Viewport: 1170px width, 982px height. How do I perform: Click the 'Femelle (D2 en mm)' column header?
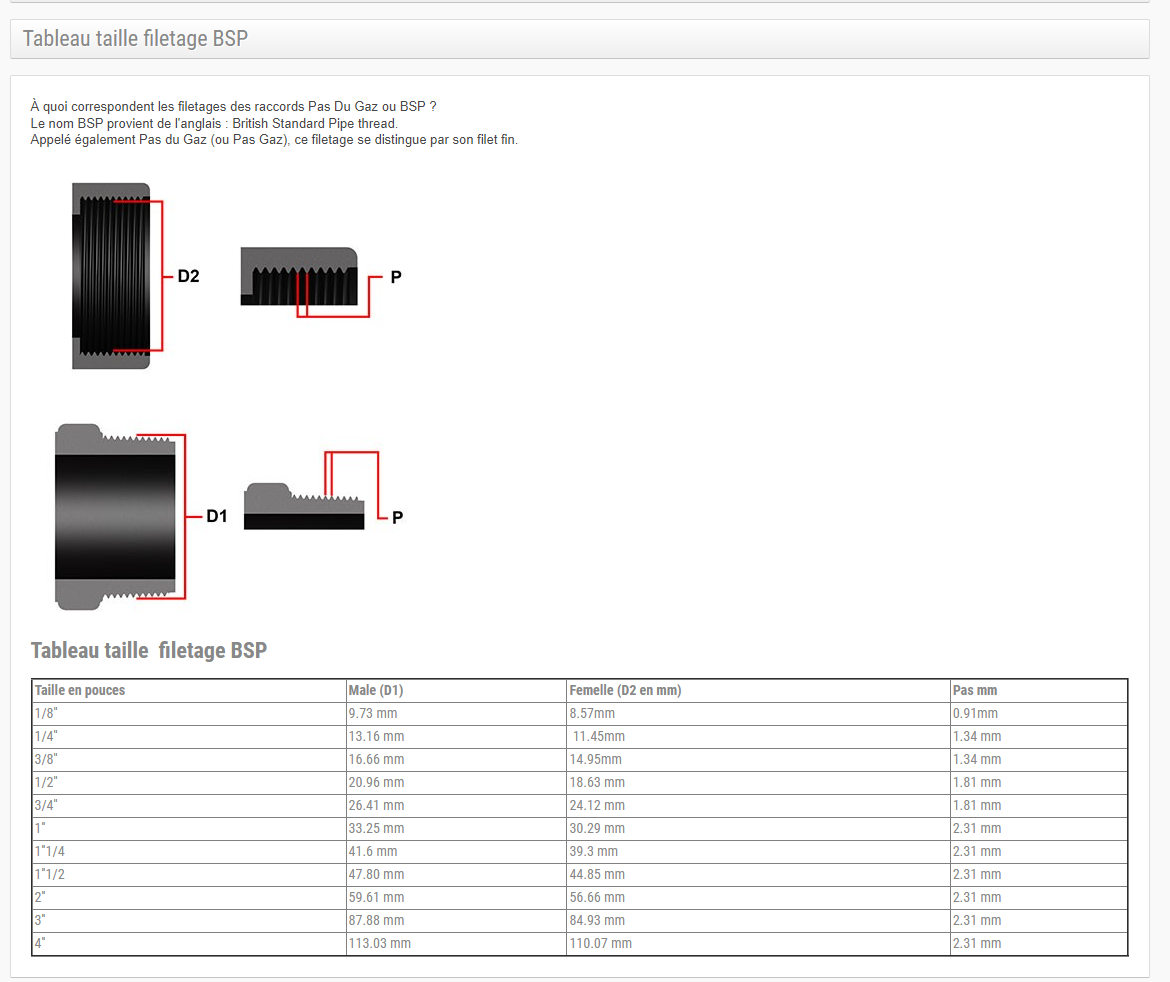(625, 690)
